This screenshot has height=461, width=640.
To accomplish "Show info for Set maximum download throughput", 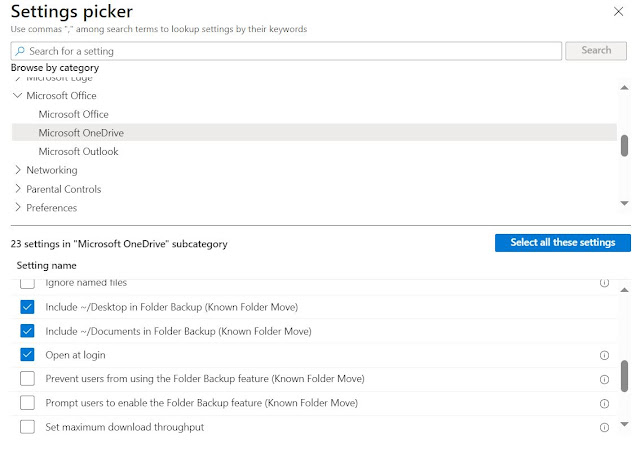I will point(604,428).
